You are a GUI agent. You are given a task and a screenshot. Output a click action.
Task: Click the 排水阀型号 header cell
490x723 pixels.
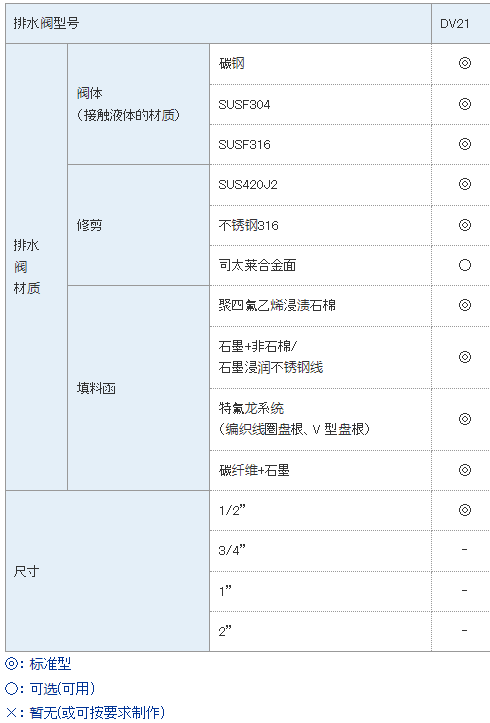(218, 24)
